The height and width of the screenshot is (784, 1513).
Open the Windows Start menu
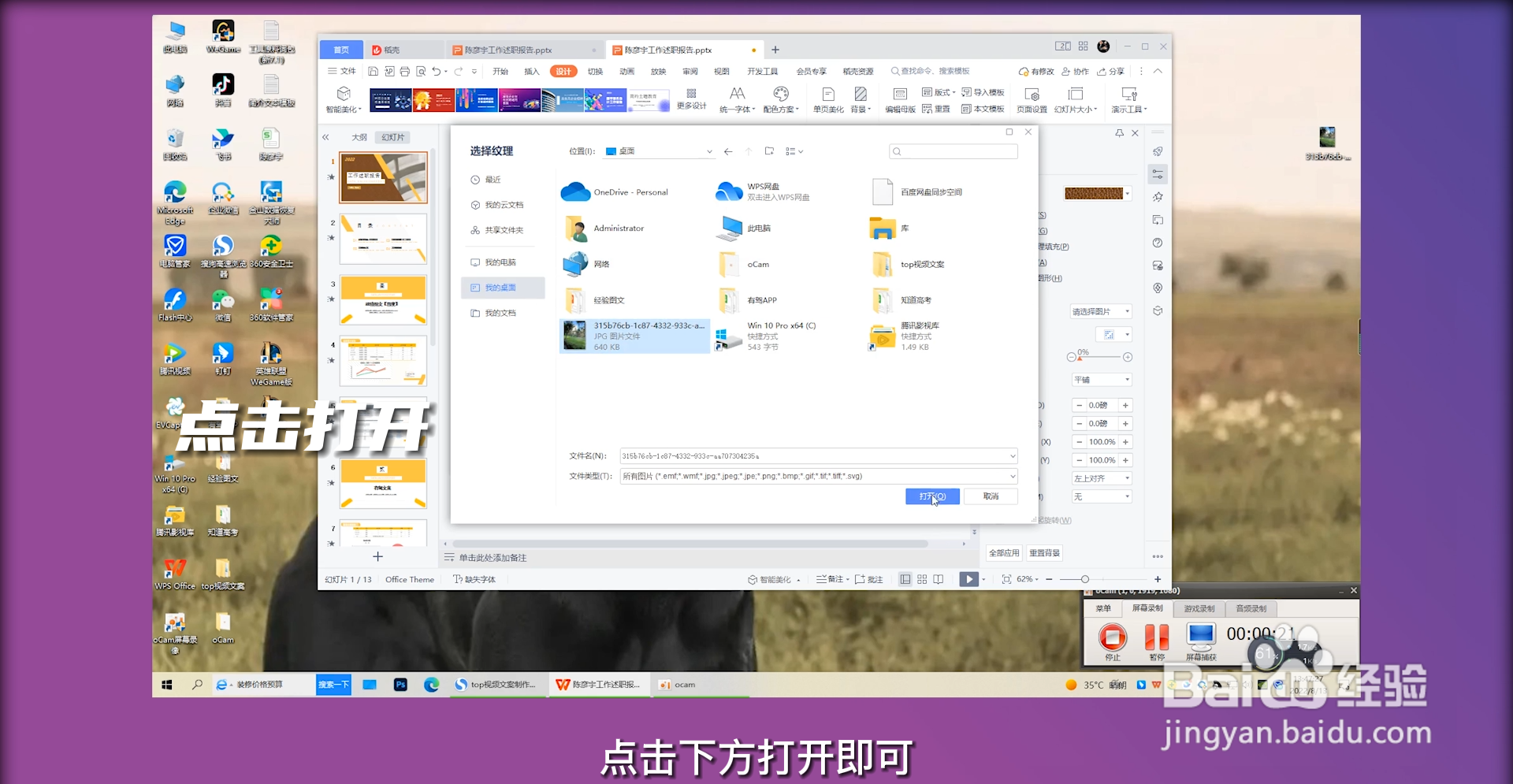click(167, 685)
